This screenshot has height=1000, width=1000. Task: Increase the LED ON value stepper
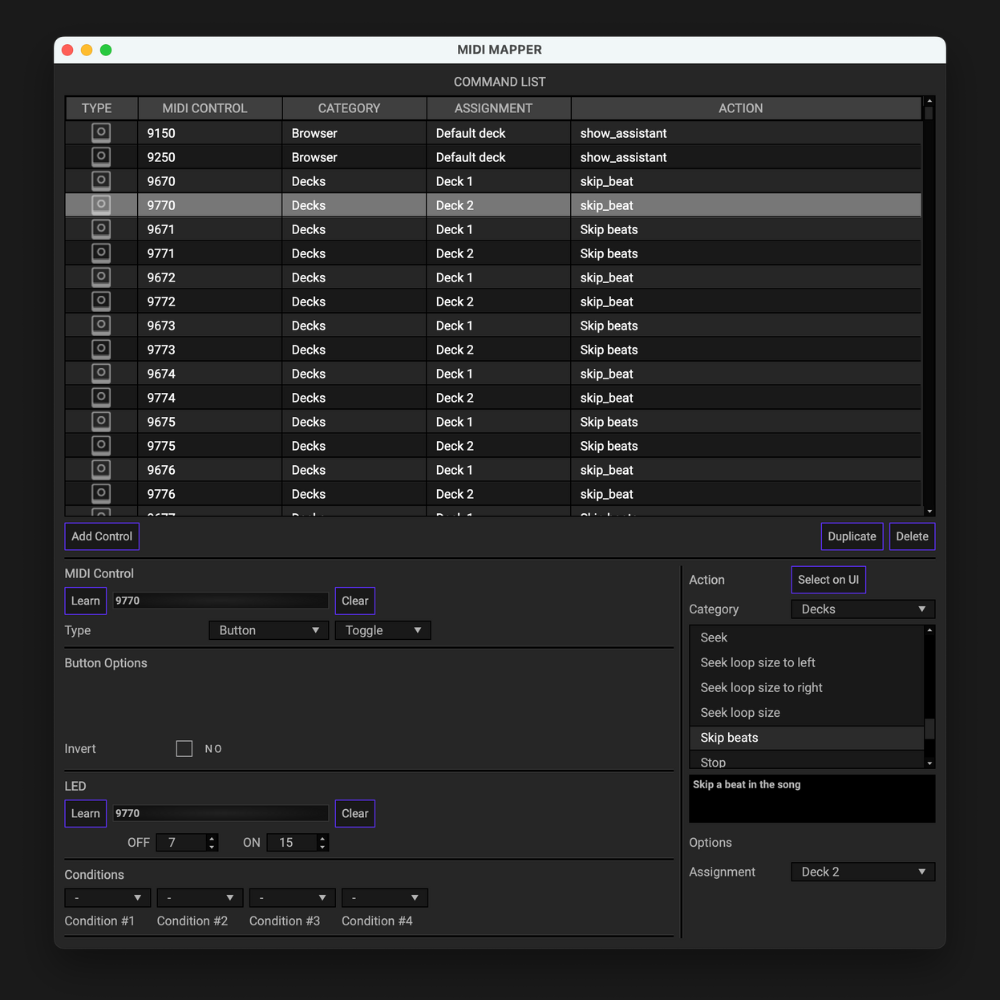coord(322,839)
